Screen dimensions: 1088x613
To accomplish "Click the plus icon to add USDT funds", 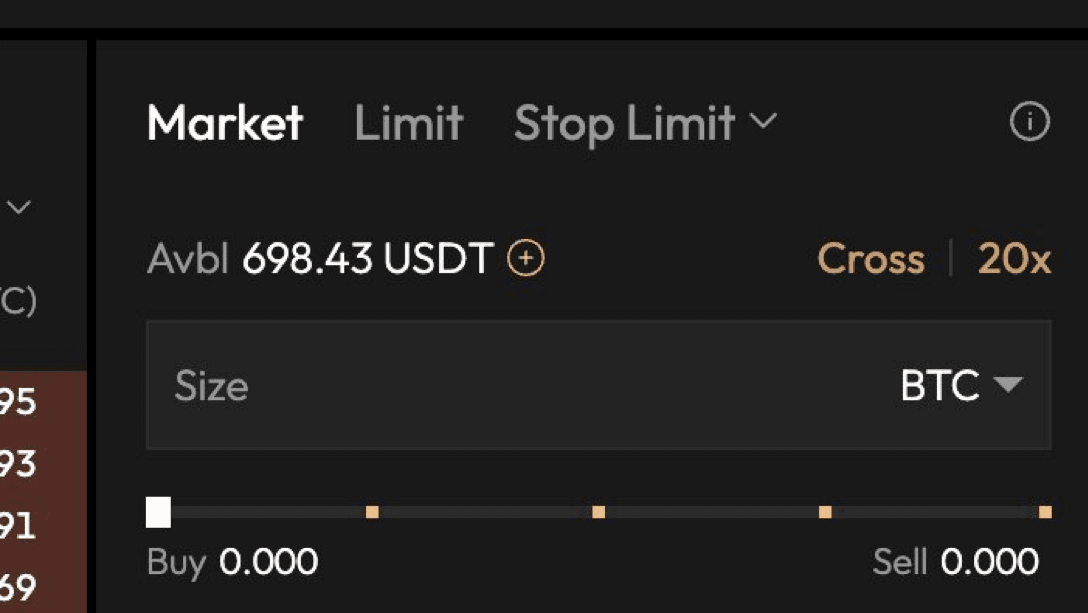I will point(526,258).
